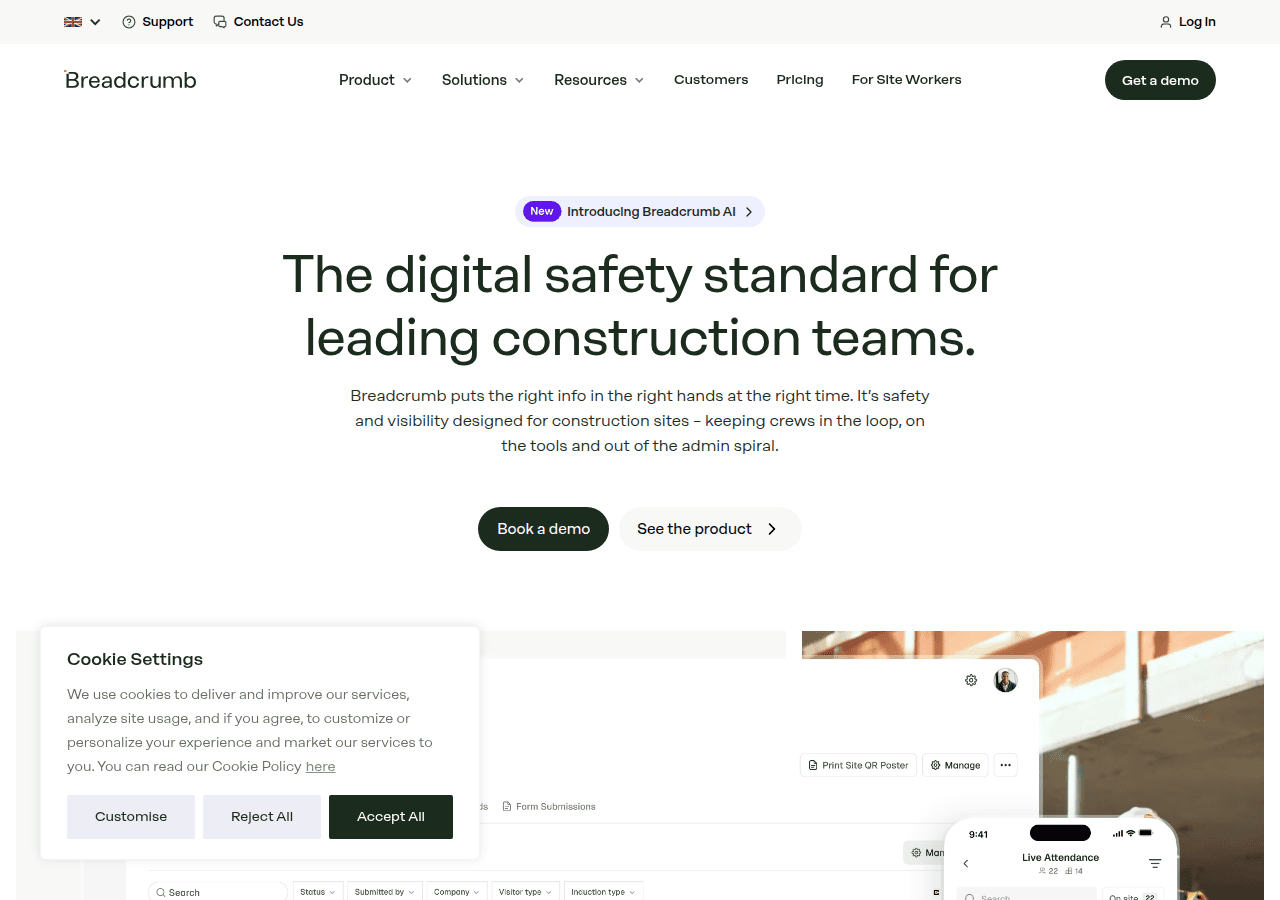Open the Submitted by filter dropdown
The width and height of the screenshot is (1280, 900).
point(384,892)
